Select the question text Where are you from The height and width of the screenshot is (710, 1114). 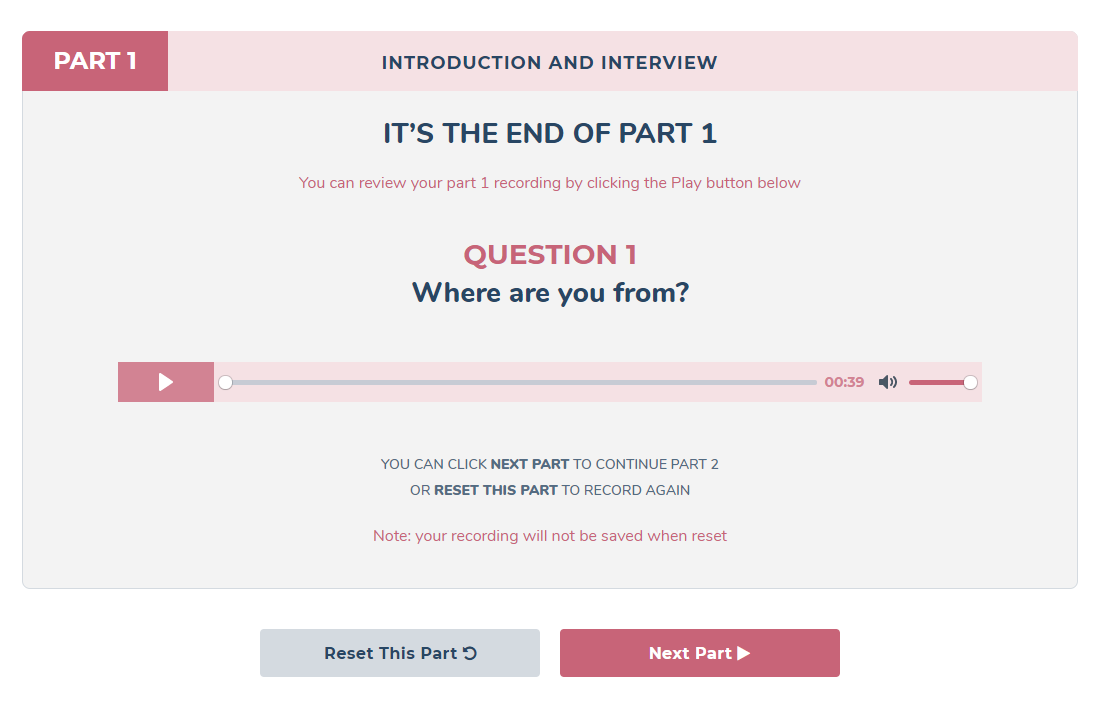(550, 292)
